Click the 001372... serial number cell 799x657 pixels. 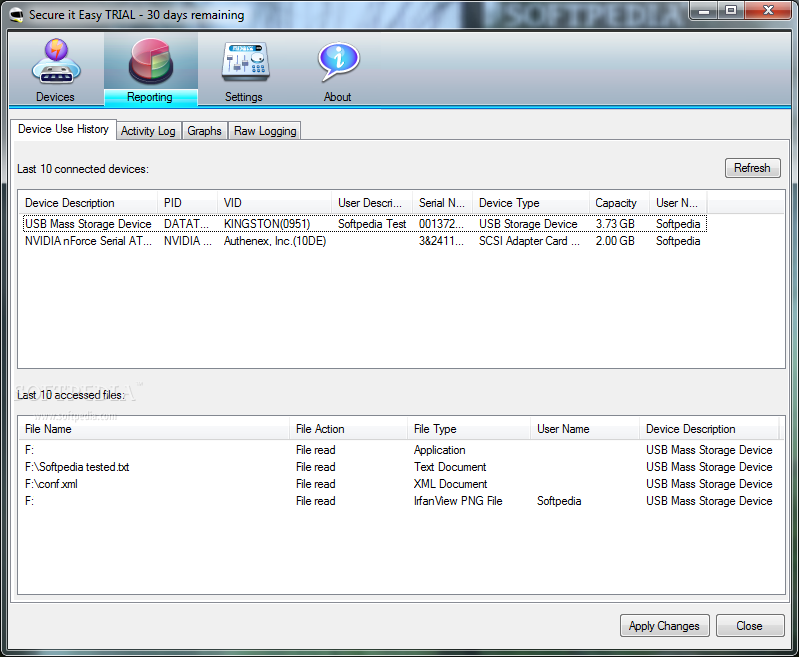tap(441, 224)
